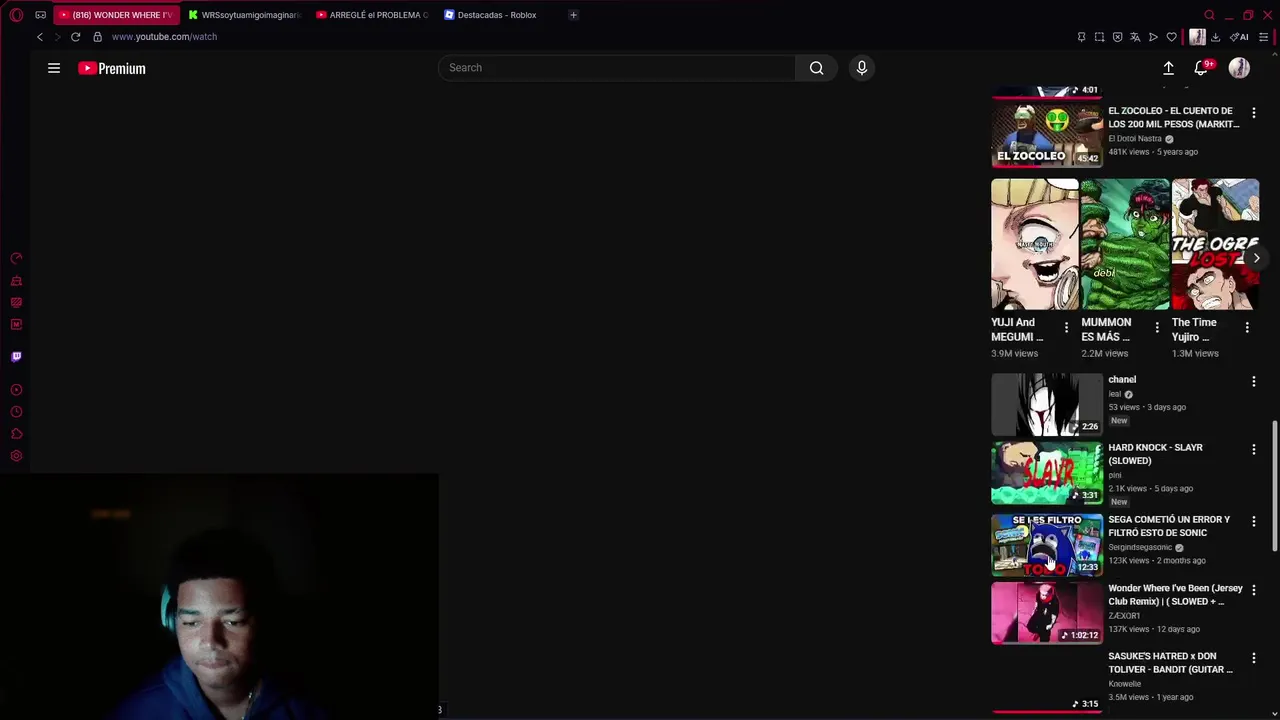Open YouTube notifications bell
1280x720 pixels.
1201,68
